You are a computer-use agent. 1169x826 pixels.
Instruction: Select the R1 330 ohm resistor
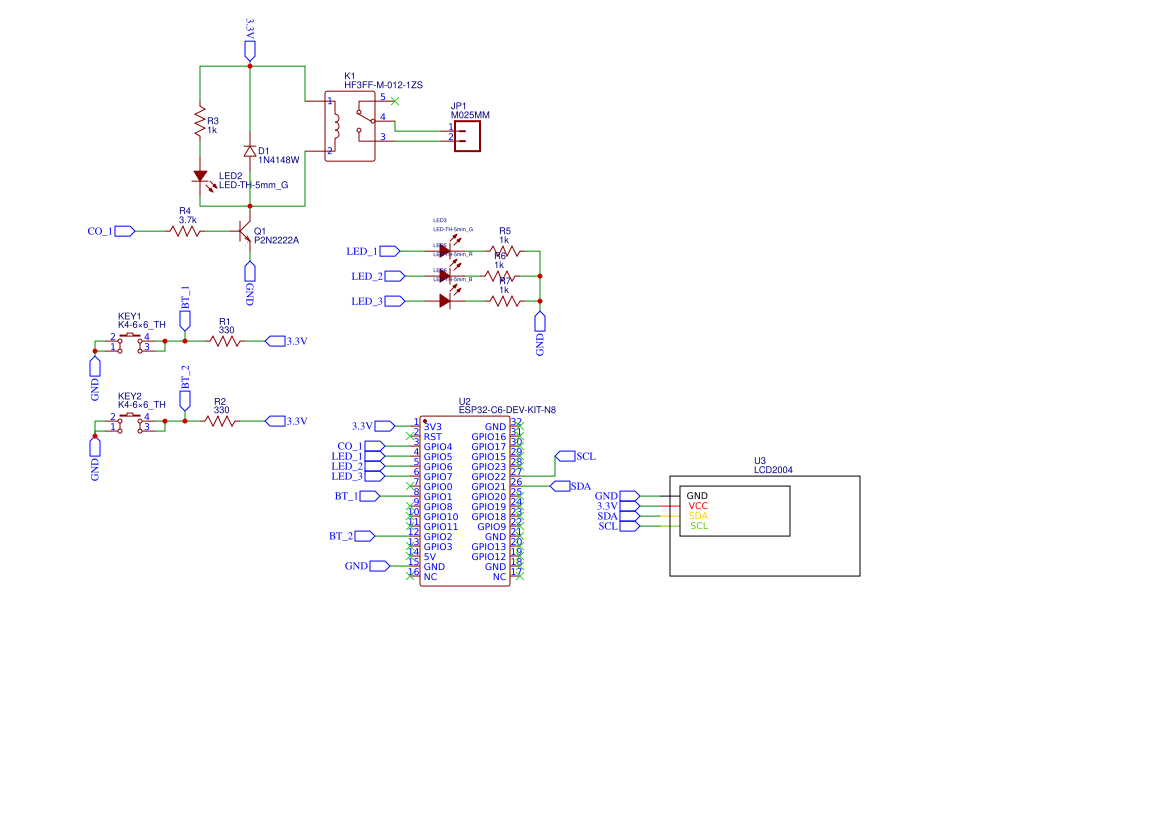(x=225, y=341)
